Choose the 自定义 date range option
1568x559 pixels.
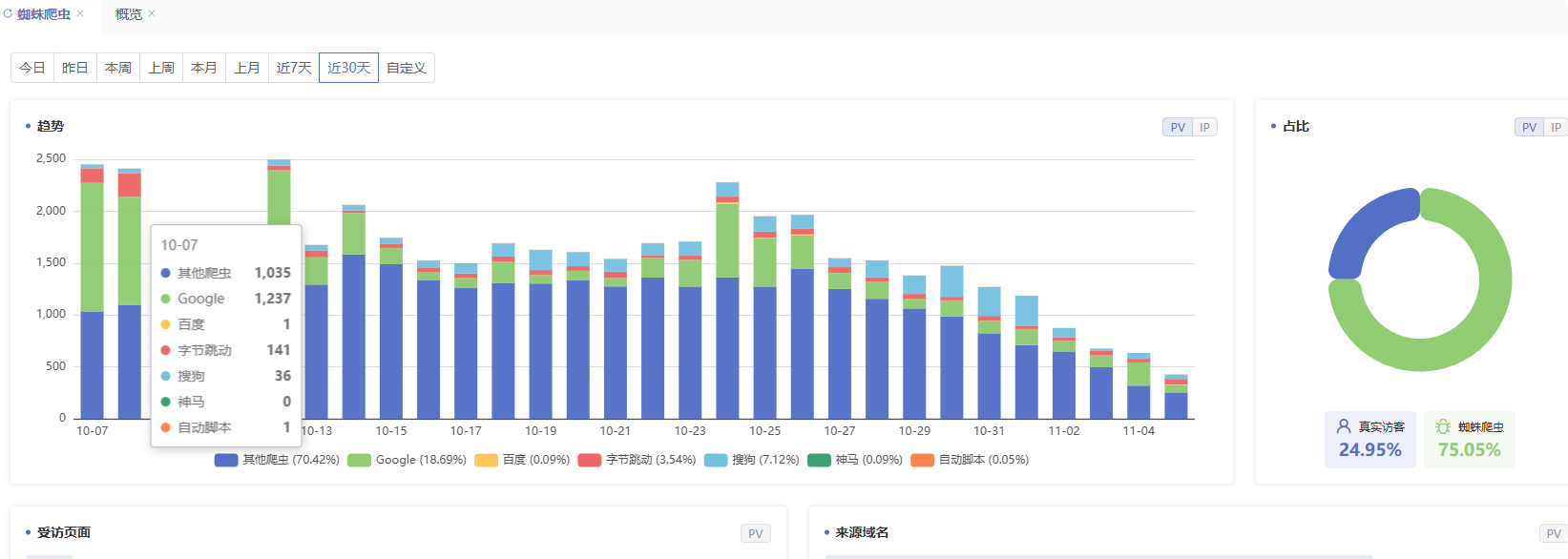point(406,68)
